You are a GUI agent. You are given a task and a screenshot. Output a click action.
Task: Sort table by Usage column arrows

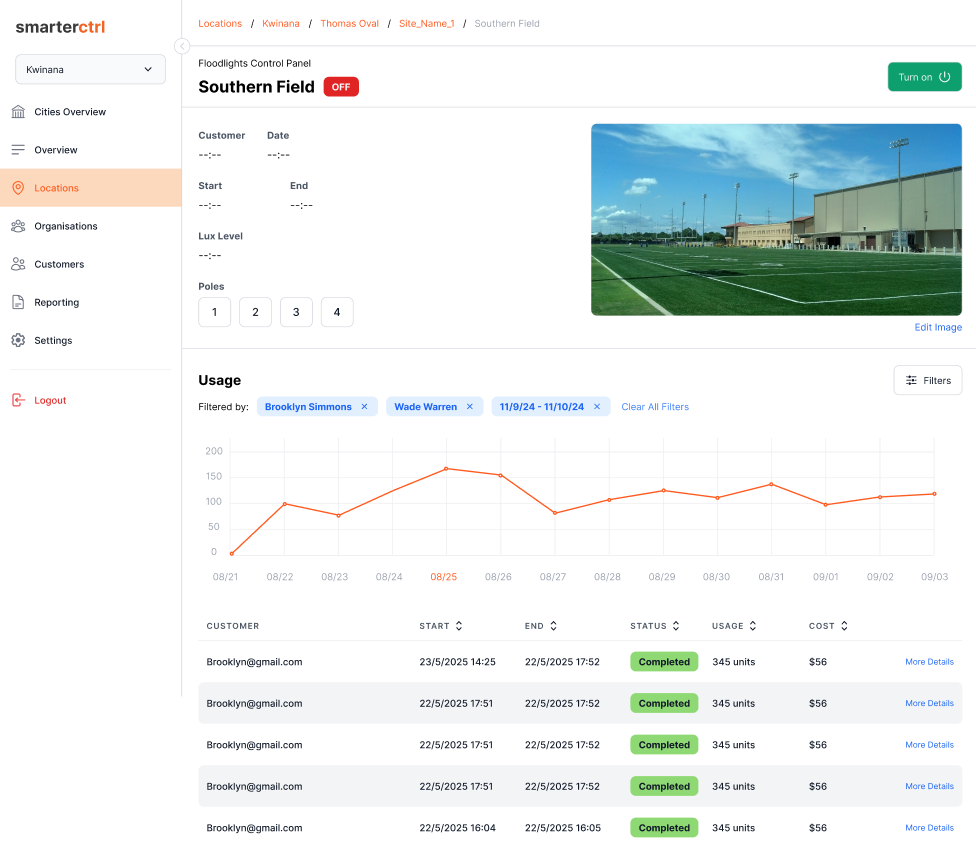point(753,626)
